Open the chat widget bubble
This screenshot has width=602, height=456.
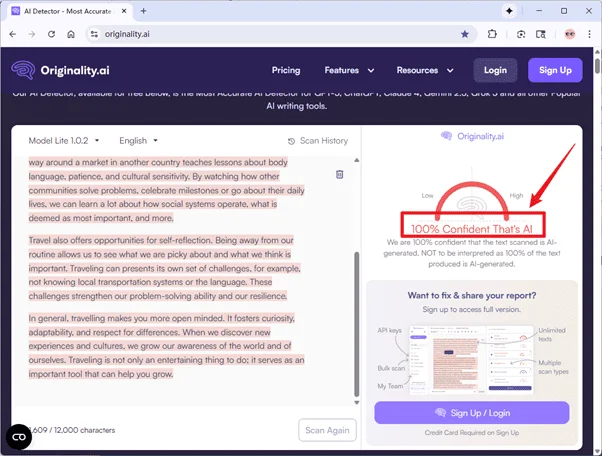coord(19,437)
